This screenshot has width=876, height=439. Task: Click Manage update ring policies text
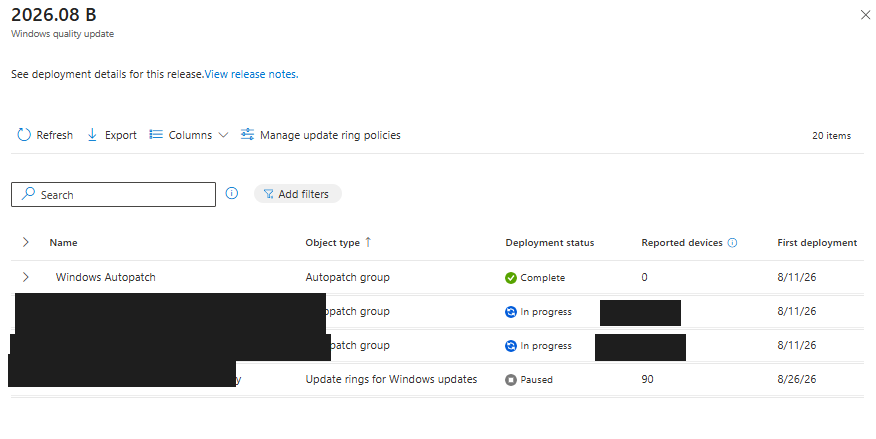[x=330, y=135]
